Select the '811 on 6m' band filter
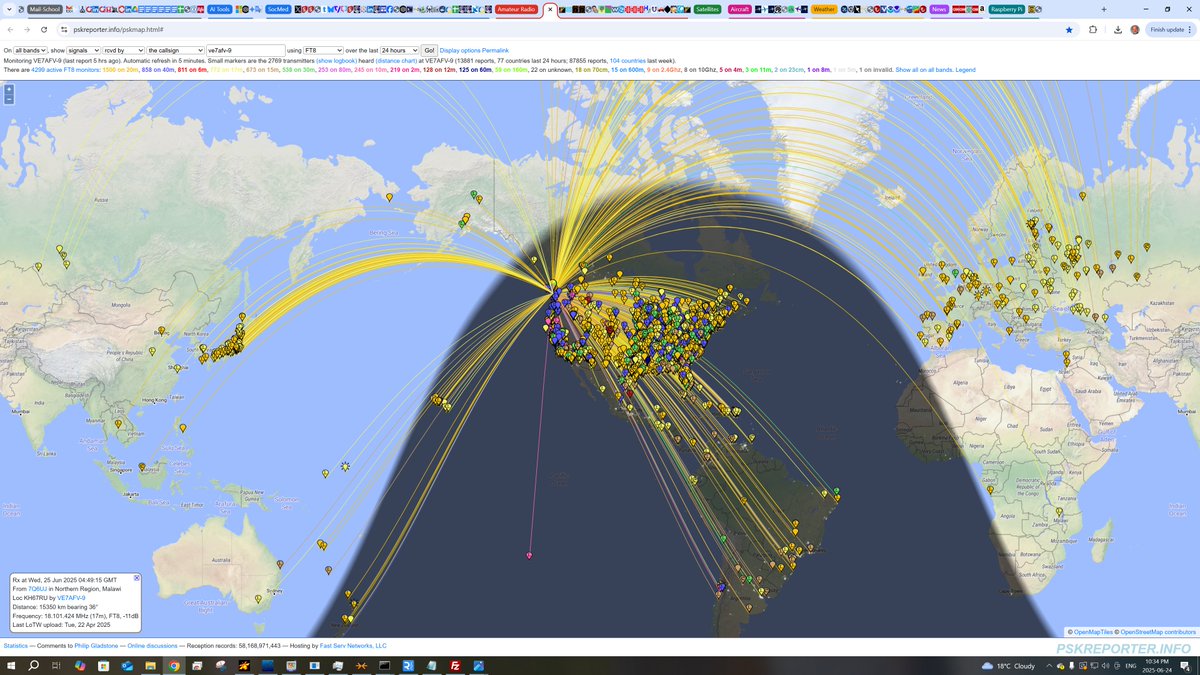Viewport: 1200px width, 675px height. 192,70
